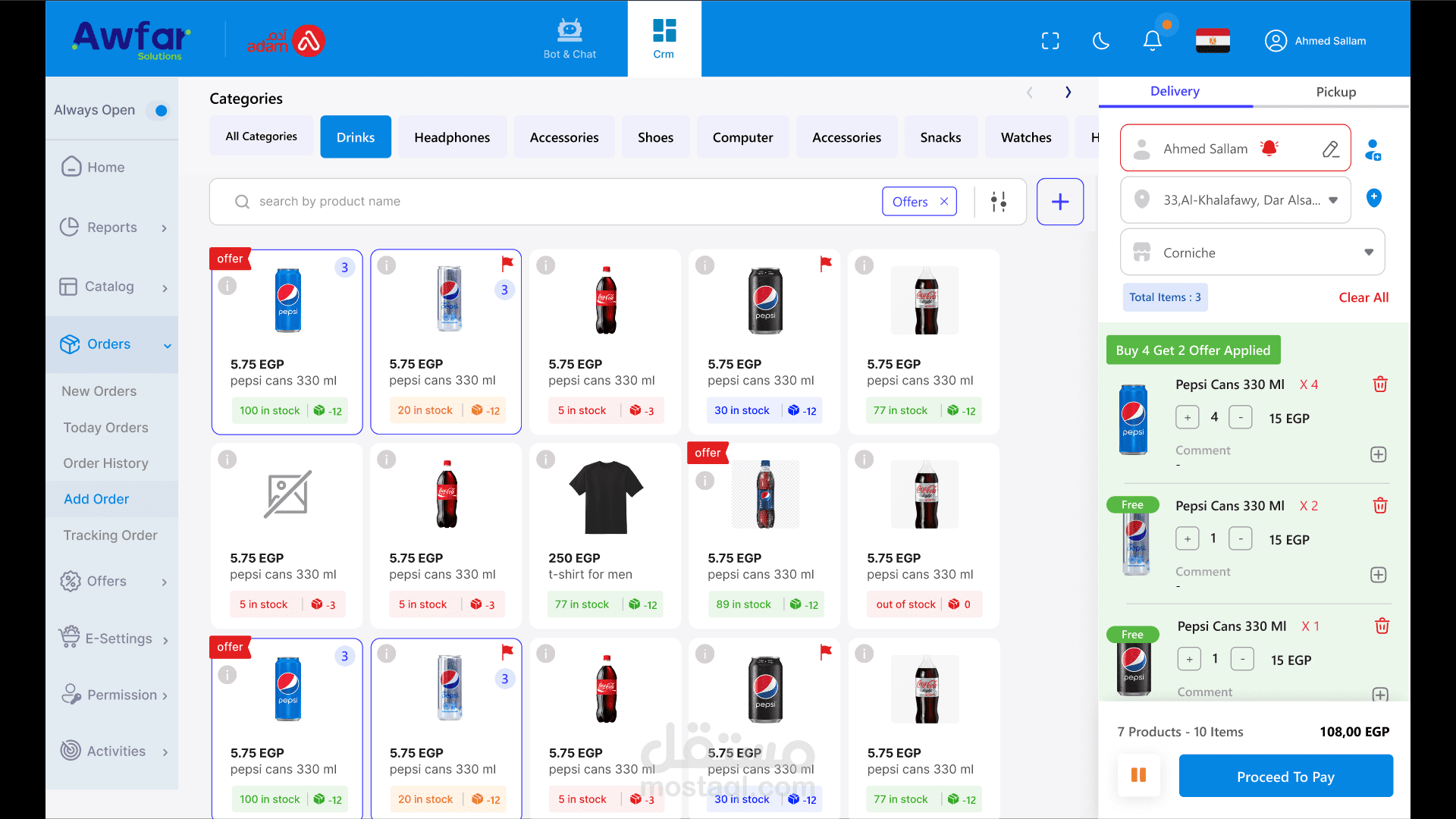Toggle dark mode moon icon
The image size is (1456, 819).
pos(1101,41)
